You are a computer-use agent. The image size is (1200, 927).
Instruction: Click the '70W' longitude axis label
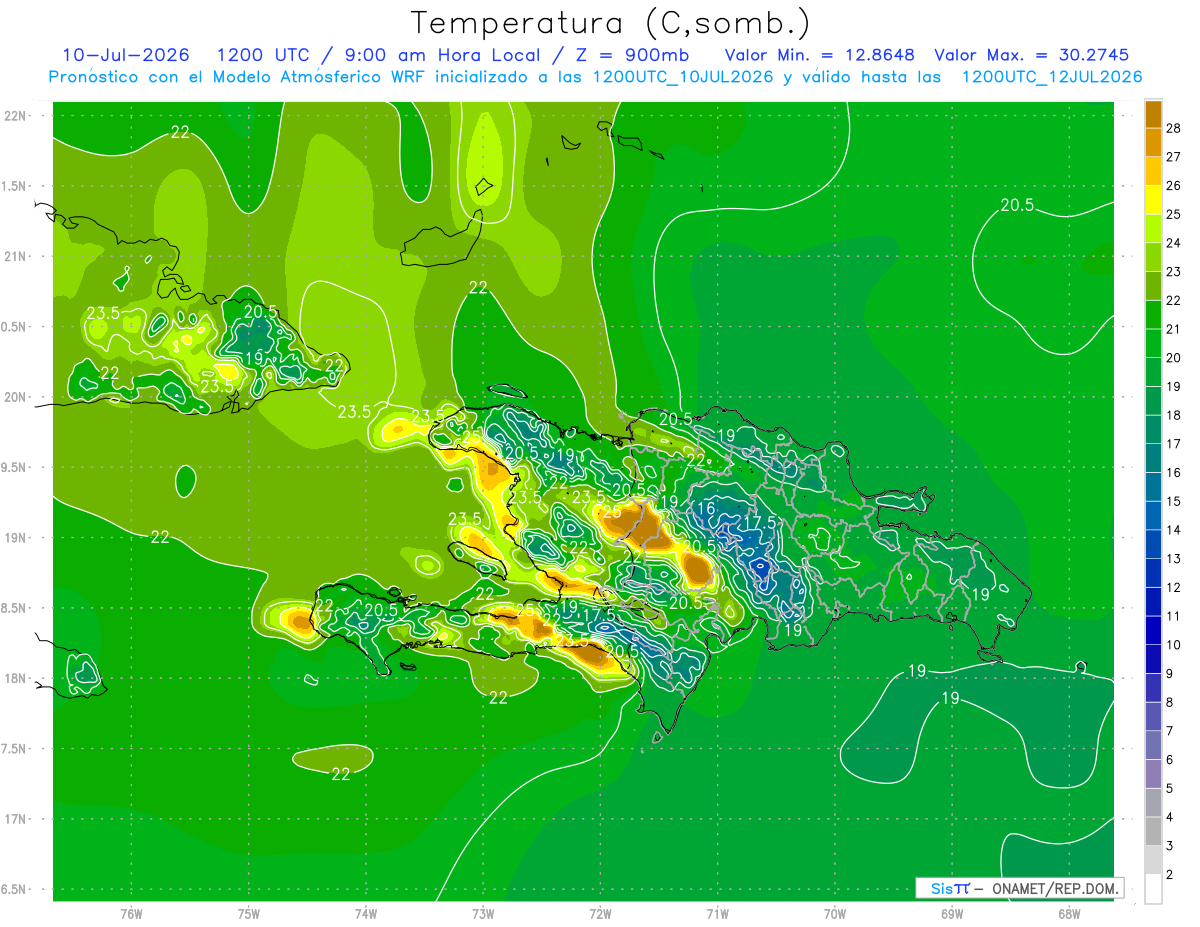point(835,914)
